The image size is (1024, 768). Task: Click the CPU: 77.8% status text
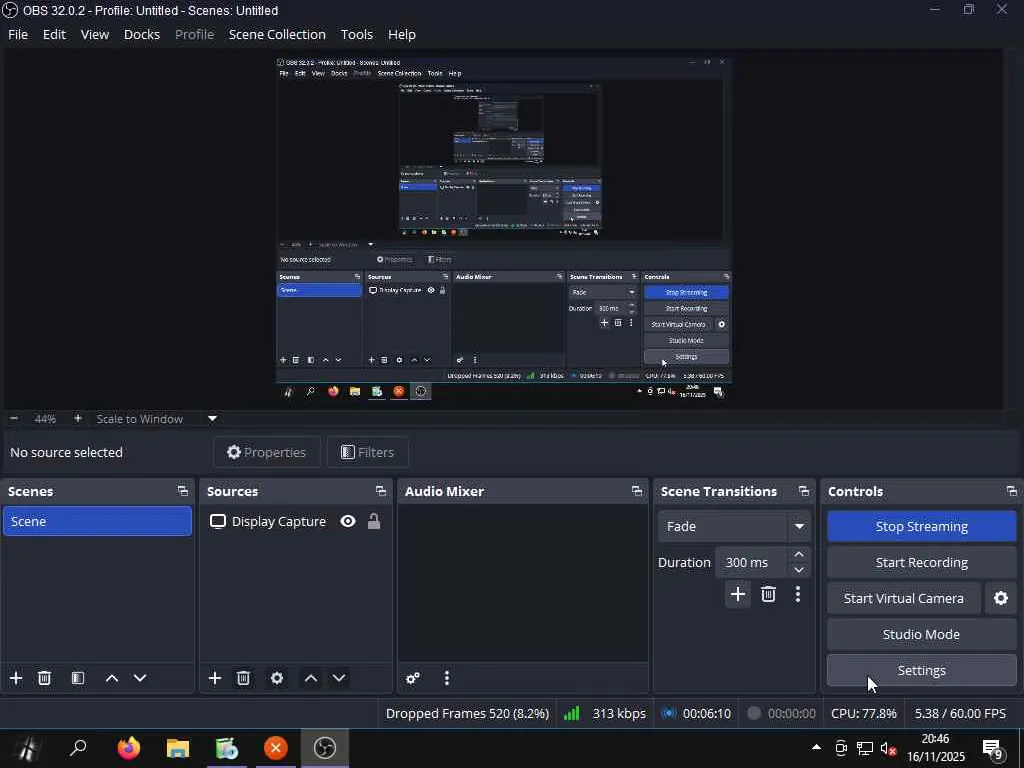(863, 713)
